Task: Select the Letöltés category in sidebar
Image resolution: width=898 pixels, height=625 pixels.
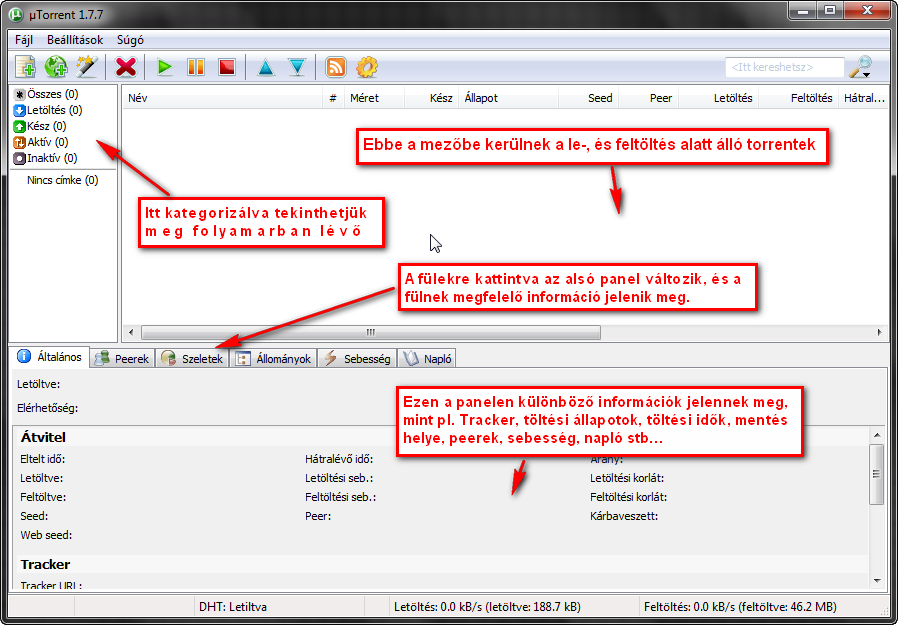Action: coord(48,110)
